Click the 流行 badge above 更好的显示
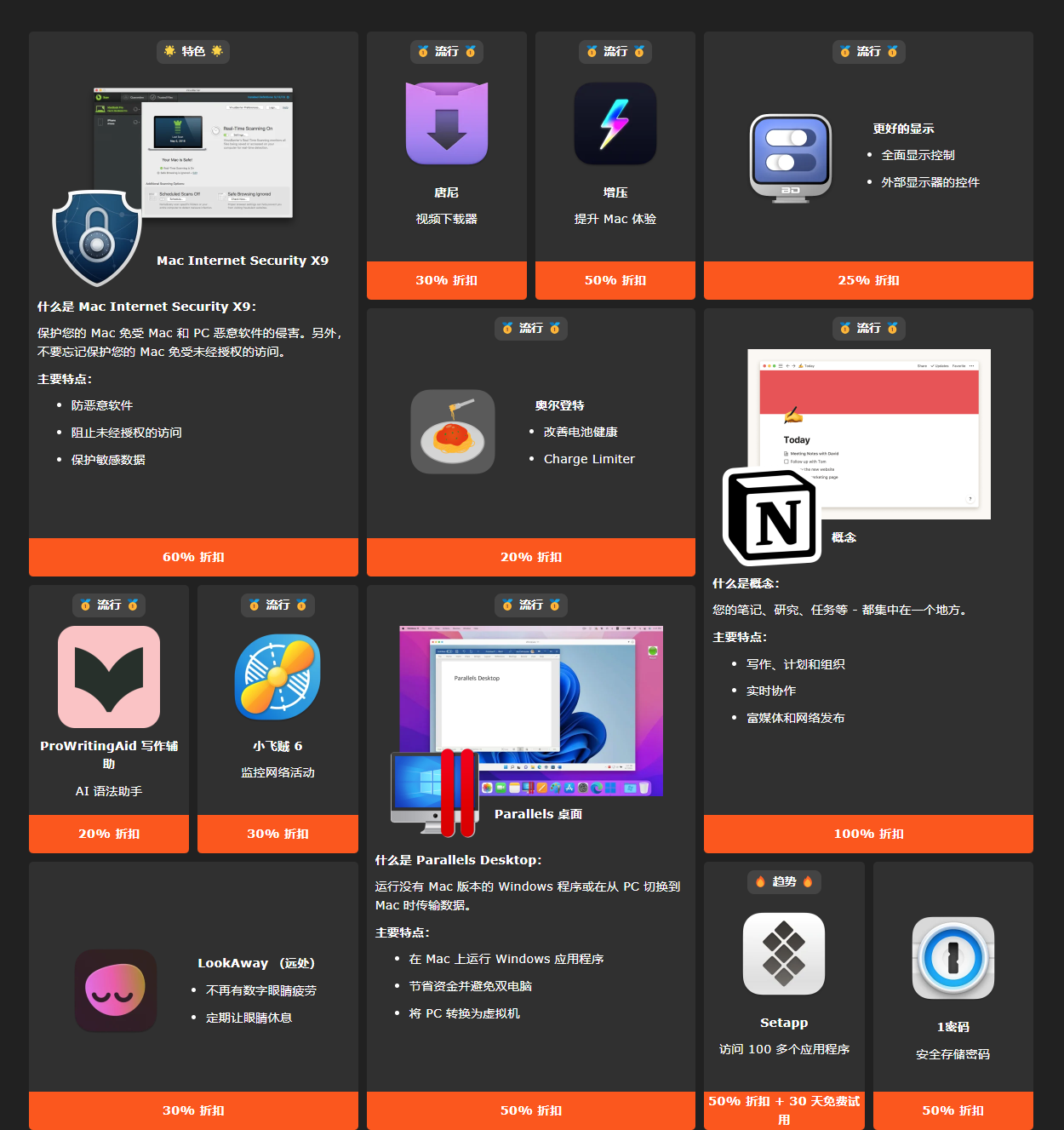Viewport: 1064px width, 1130px height. 868,51
